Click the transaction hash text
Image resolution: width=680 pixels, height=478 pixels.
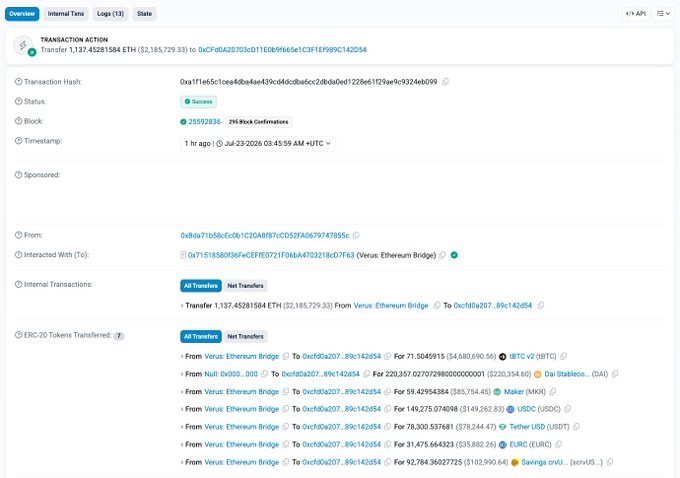(x=308, y=82)
